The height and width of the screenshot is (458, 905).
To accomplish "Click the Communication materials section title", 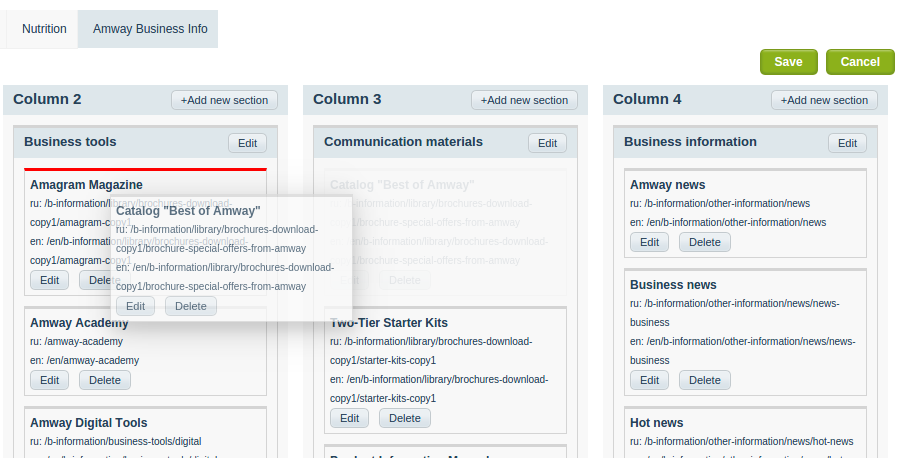I will coord(403,142).
